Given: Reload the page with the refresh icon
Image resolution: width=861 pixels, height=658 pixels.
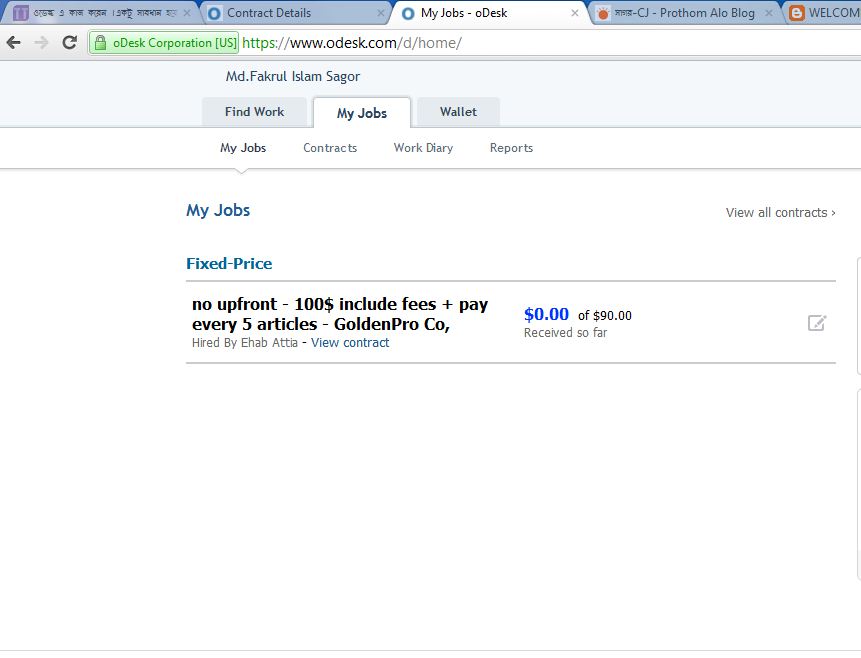Looking at the screenshot, I should click(69, 42).
